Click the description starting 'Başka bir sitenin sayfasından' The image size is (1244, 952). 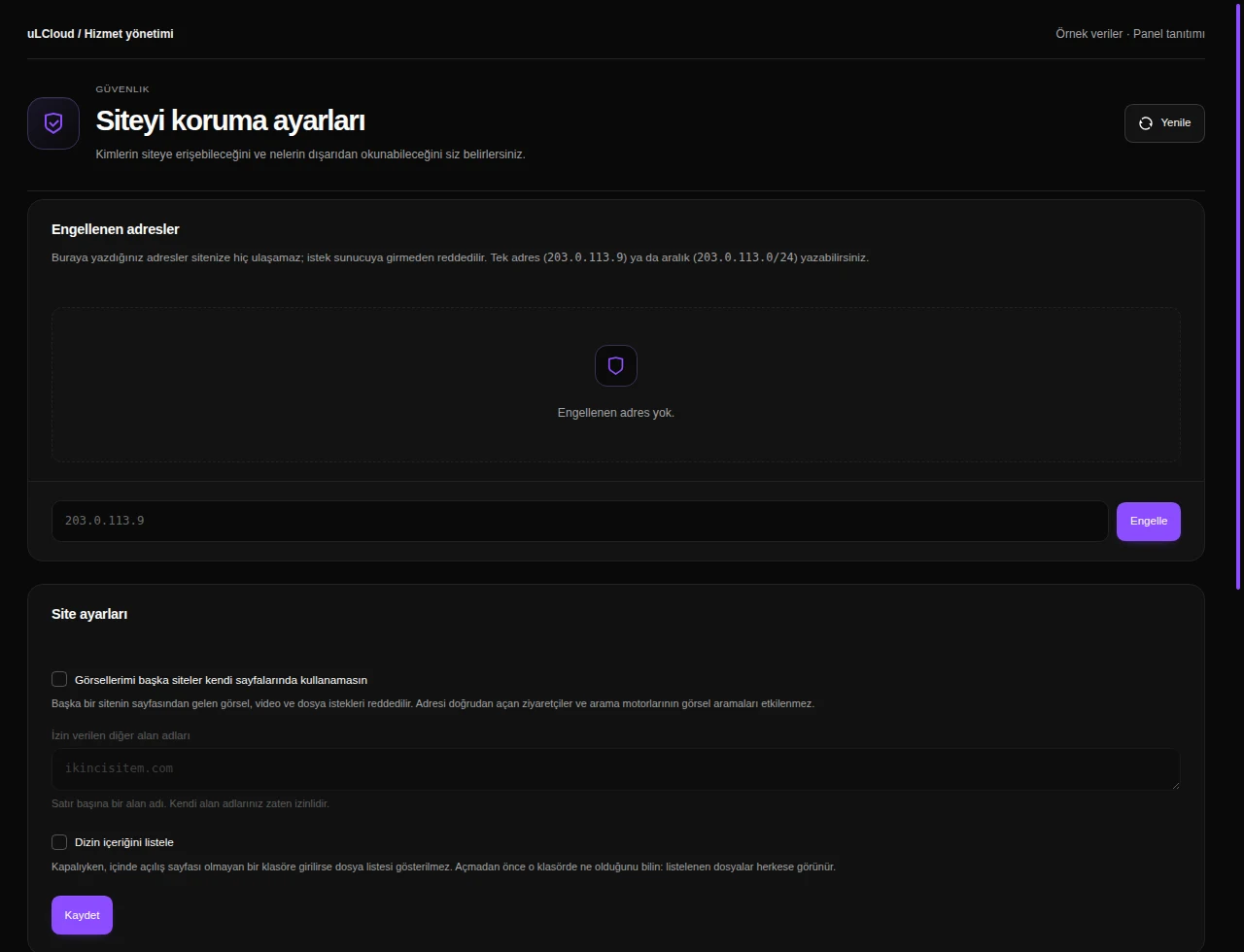click(x=432, y=703)
